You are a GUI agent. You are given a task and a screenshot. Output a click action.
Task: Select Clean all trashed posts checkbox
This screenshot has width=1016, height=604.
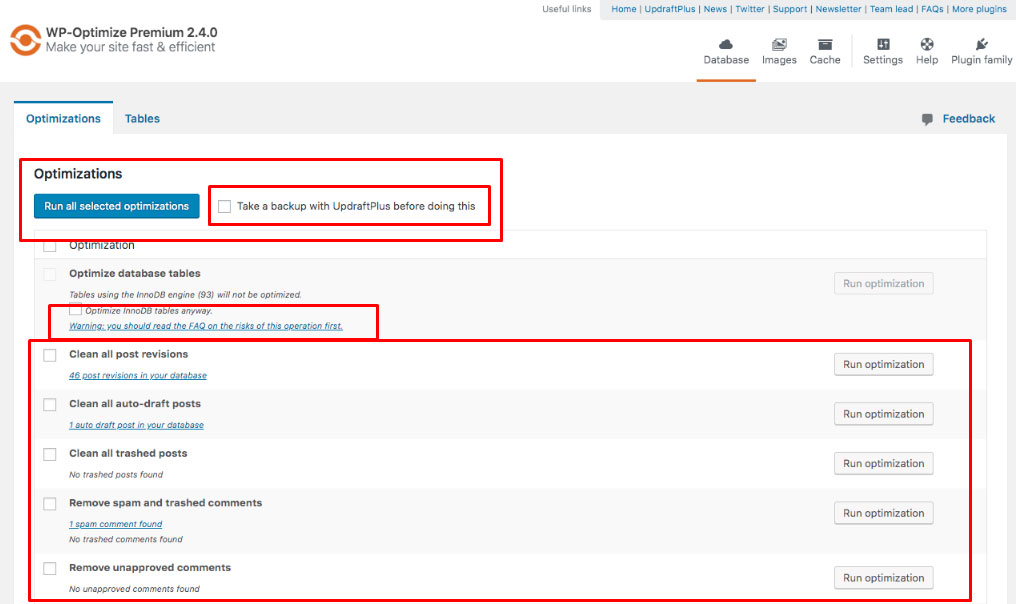50,454
